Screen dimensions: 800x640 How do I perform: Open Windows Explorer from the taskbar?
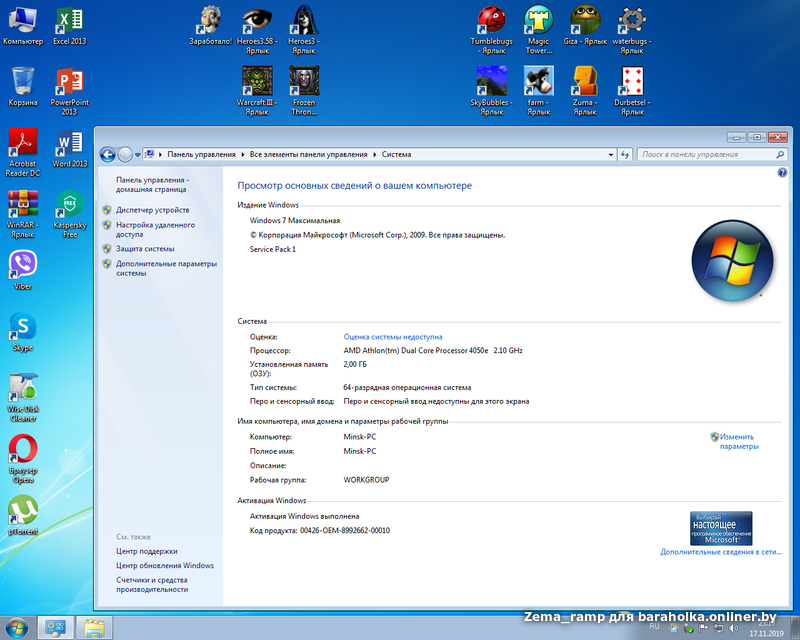(x=94, y=628)
